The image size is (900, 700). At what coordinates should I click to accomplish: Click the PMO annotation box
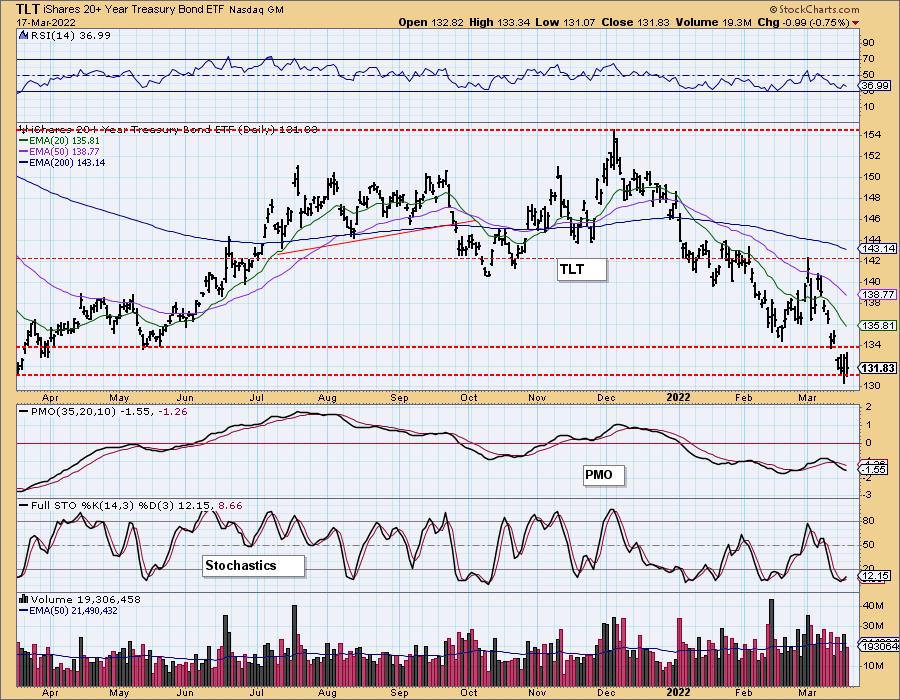tap(603, 475)
